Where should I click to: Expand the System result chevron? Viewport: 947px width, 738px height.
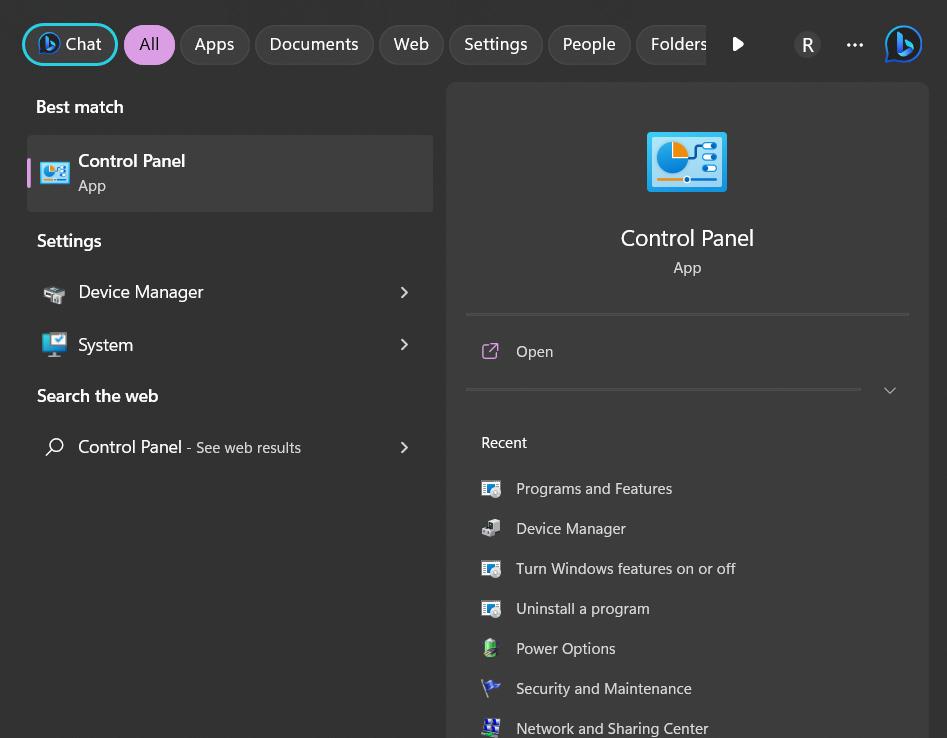point(405,344)
